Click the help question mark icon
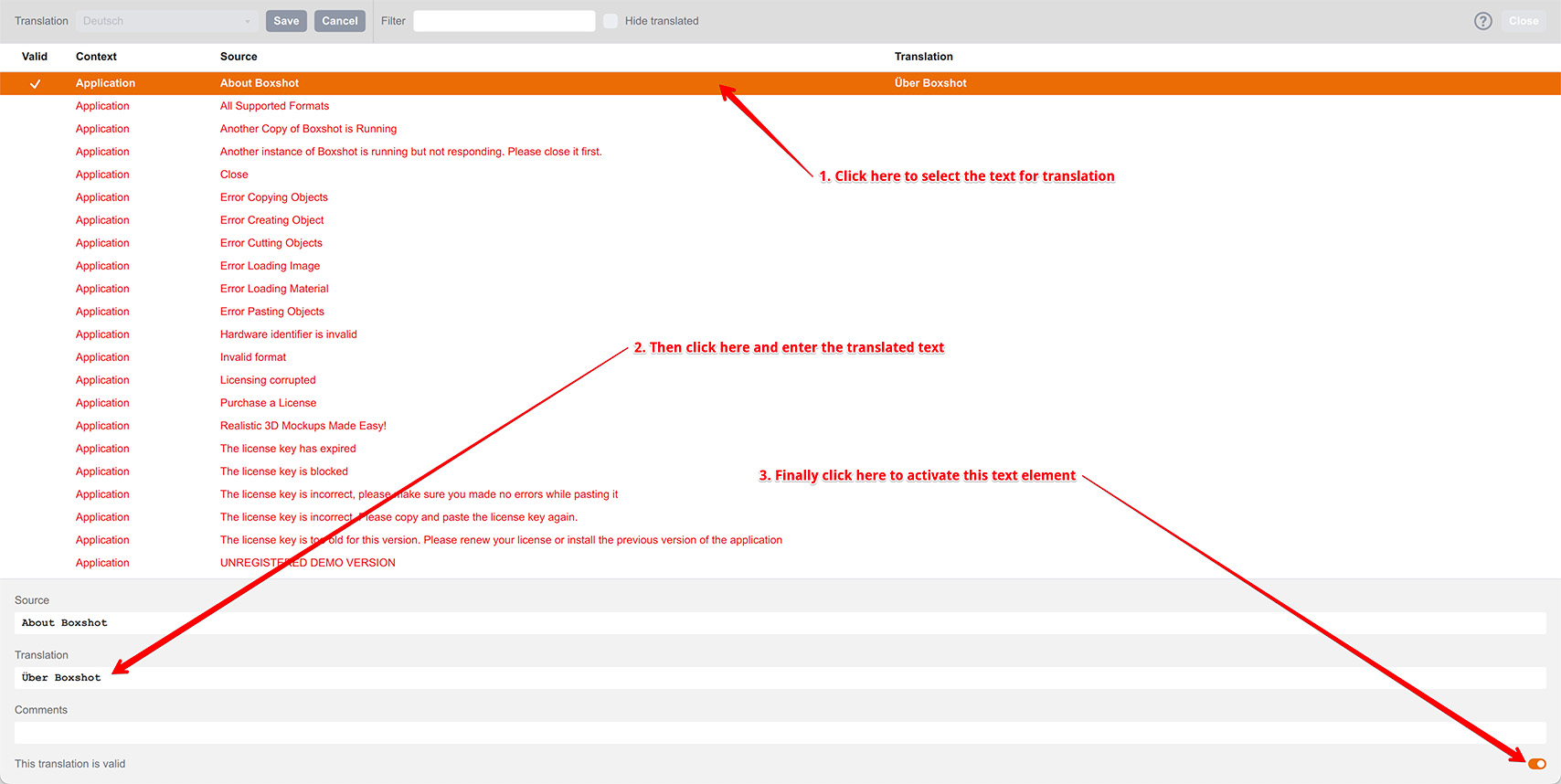Viewport: 1561px width, 784px height. (x=1482, y=21)
